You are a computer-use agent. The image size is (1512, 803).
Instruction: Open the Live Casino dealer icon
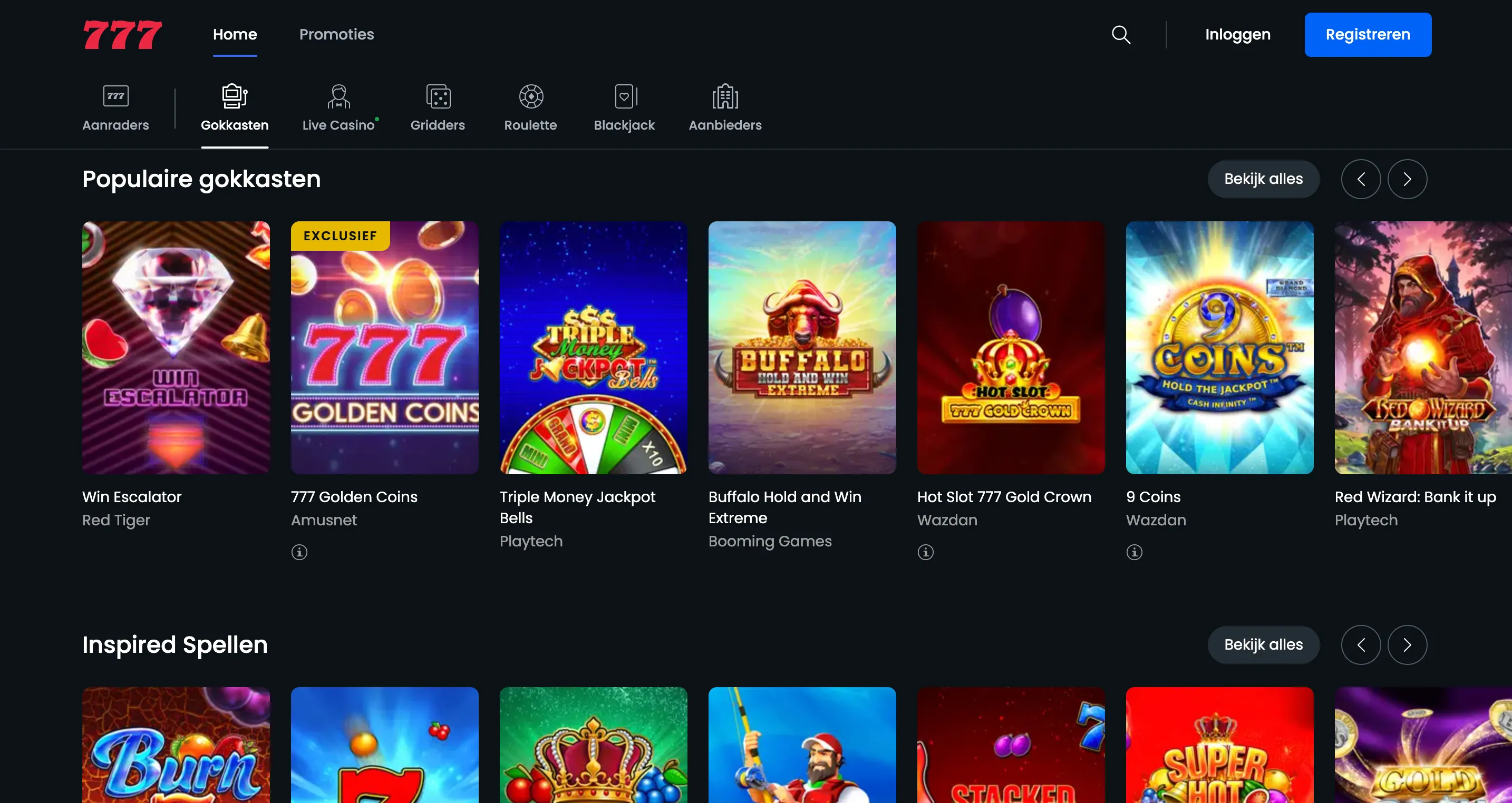338,96
